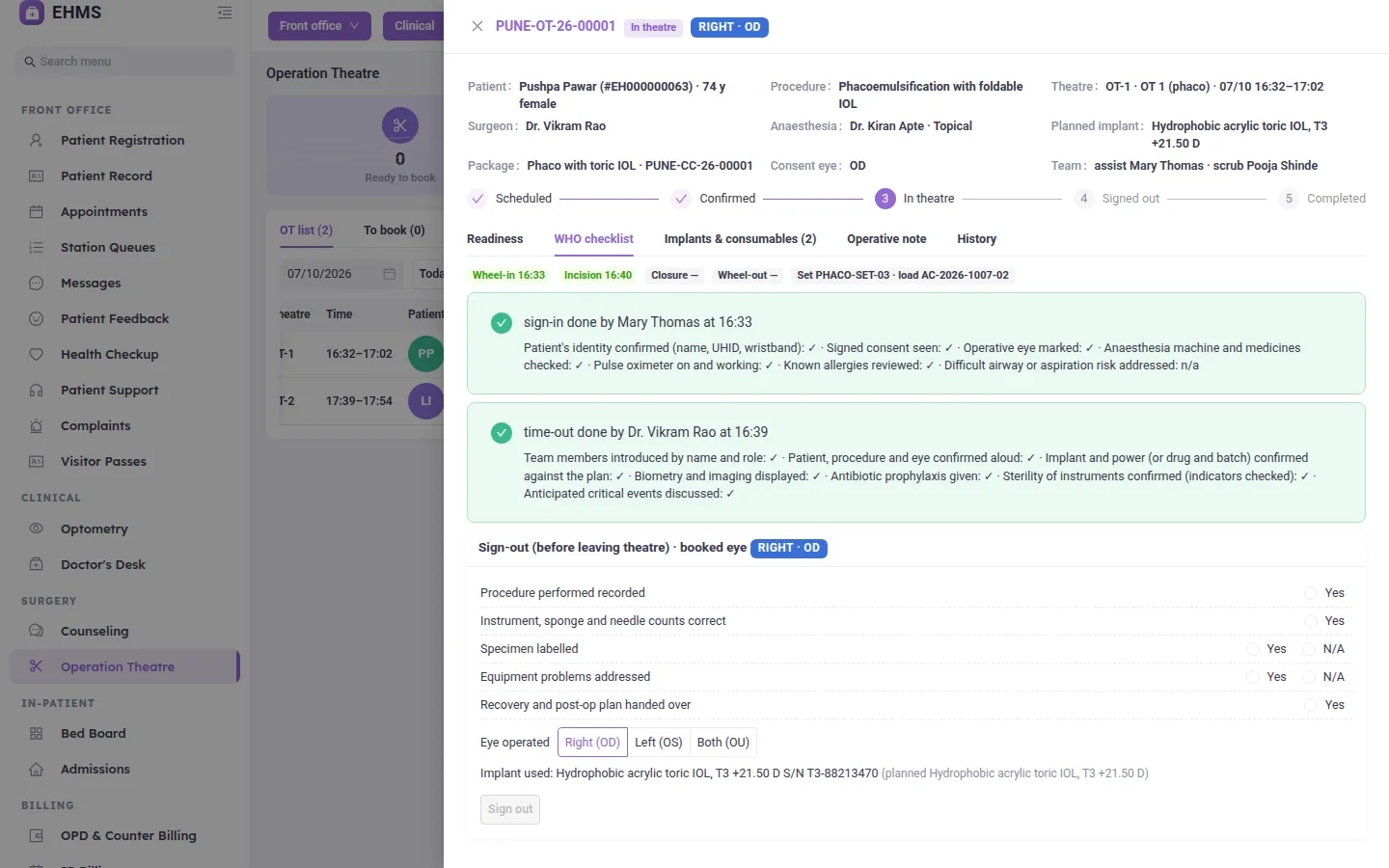Go to Appointments in sidebar
The height and width of the screenshot is (868, 1389).
(104, 211)
